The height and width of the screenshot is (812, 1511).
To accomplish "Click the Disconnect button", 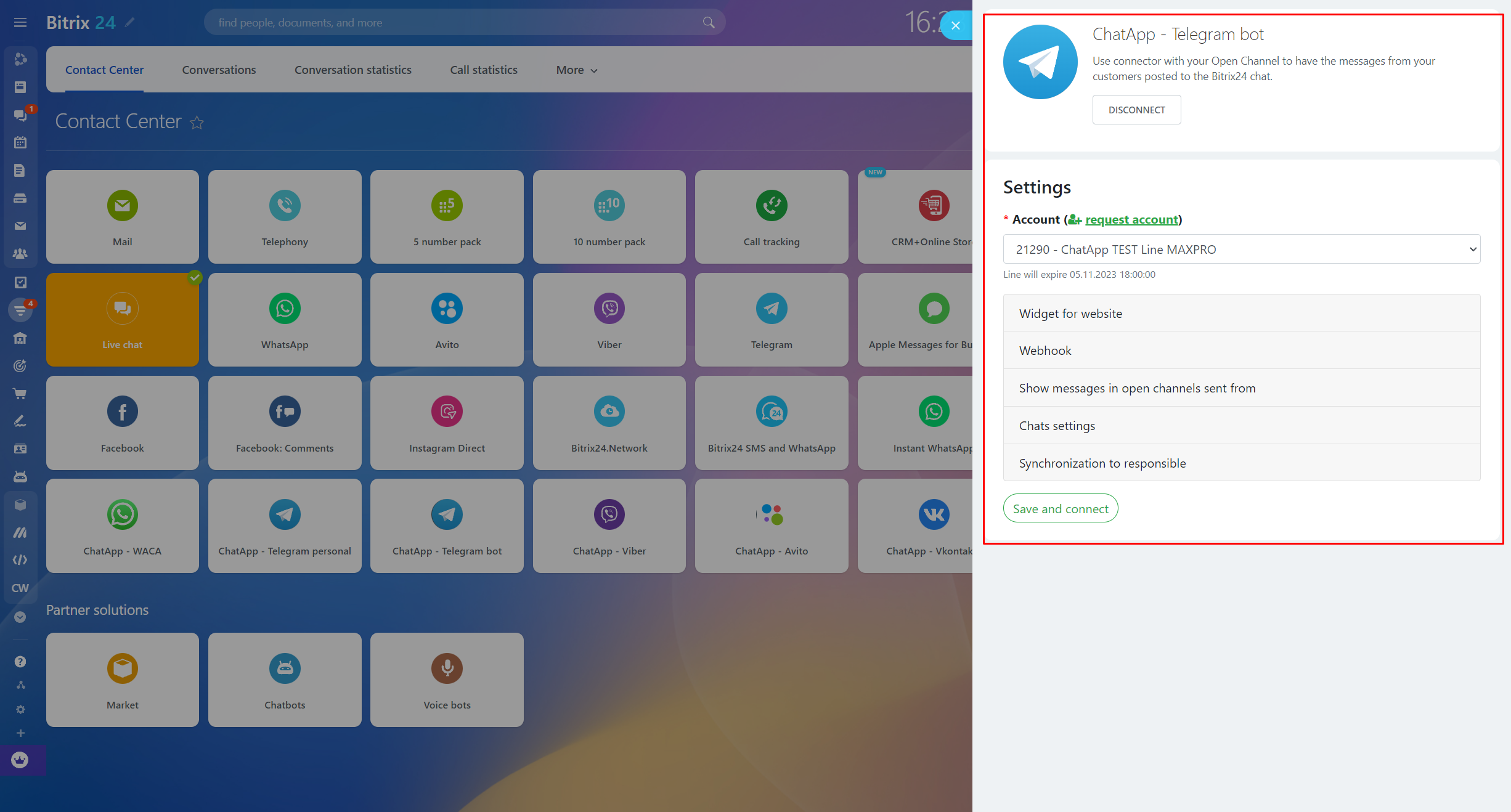I will 1136,110.
